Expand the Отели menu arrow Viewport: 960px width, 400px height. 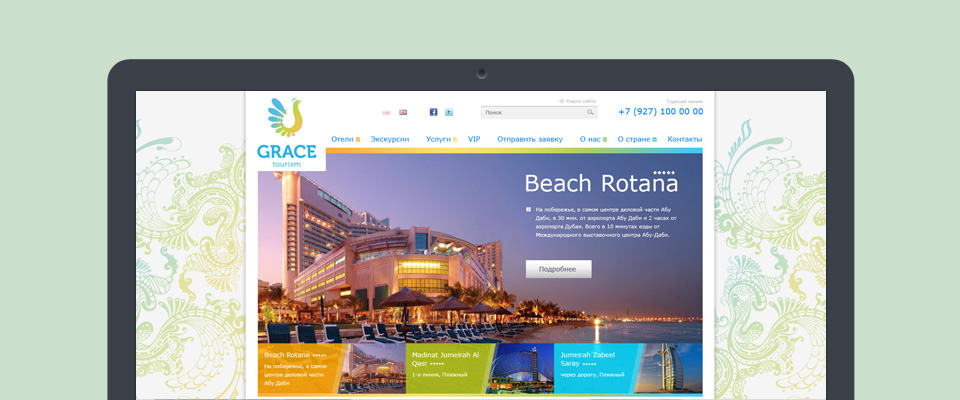[358, 140]
